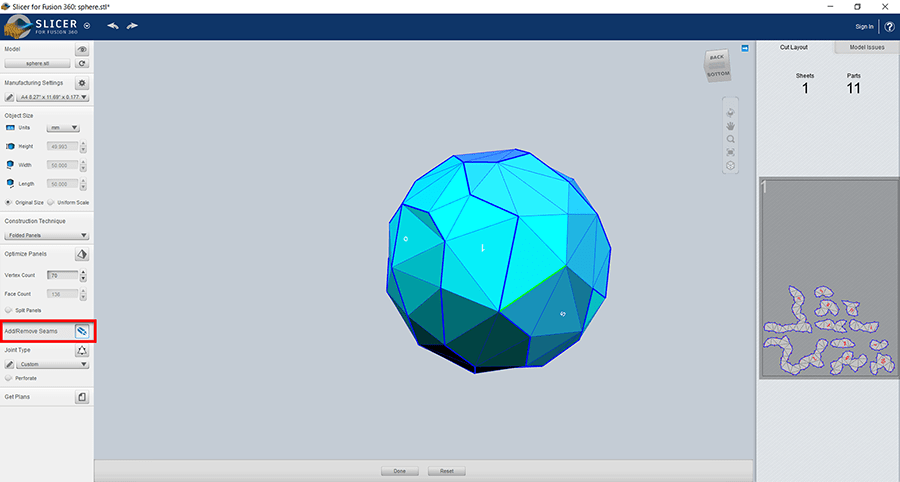Click the Undo arrow in header
The height and width of the screenshot is (482, 900).
coord(113,26)
